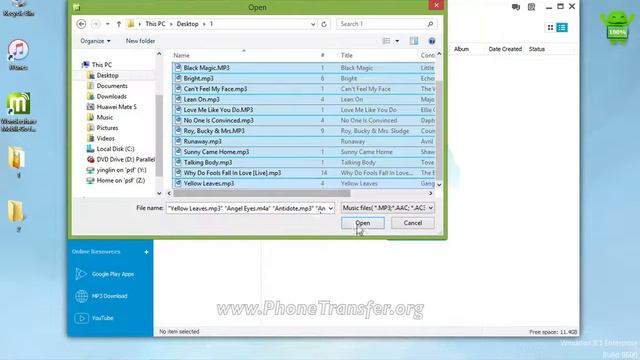Screen dimensions: 640x360
Task: Select Downloads in the navigation tree
Action: [107, 96]
